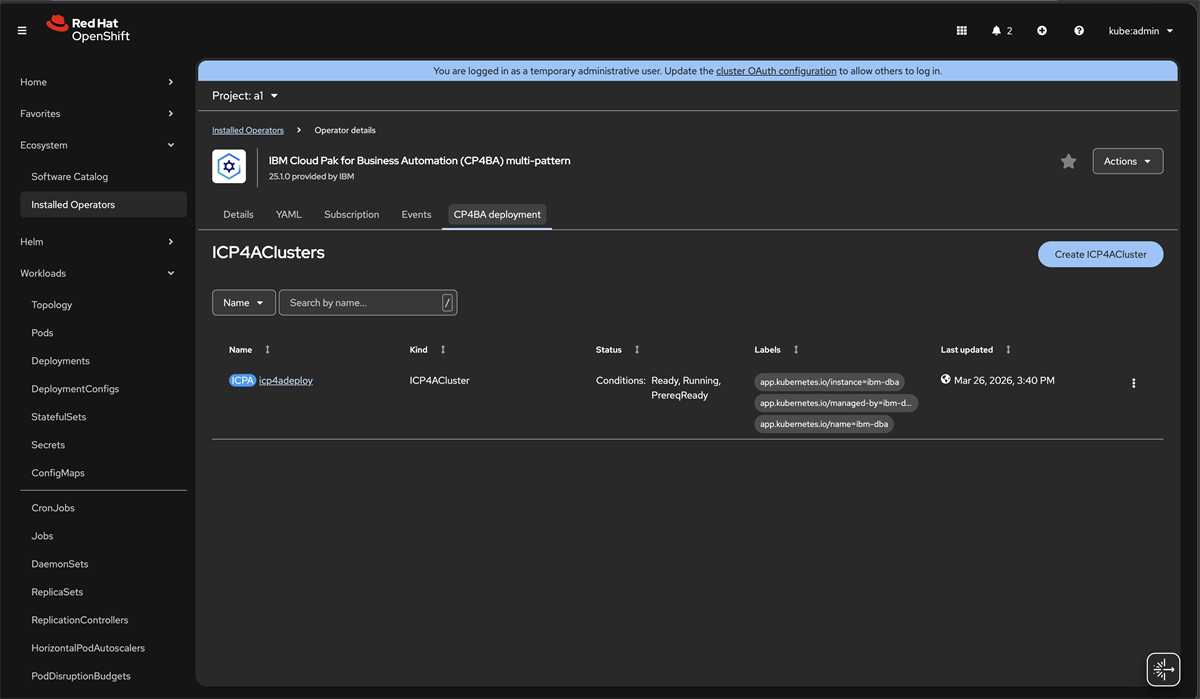Switch to the YAML tab
The height and width of the screenshot is (699, 1200).
coord(288,215)
